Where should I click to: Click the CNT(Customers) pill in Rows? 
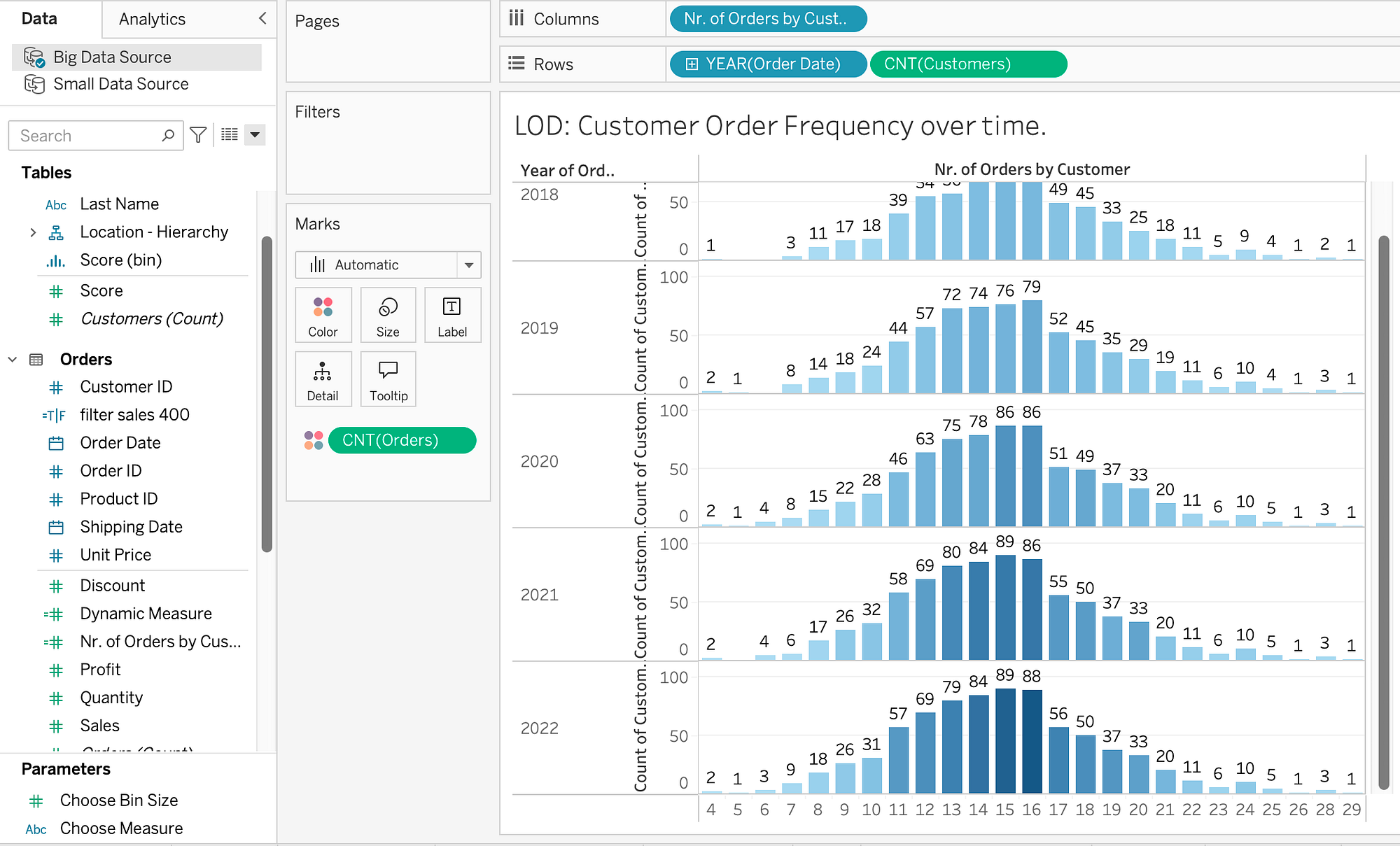tap(968, 64)
